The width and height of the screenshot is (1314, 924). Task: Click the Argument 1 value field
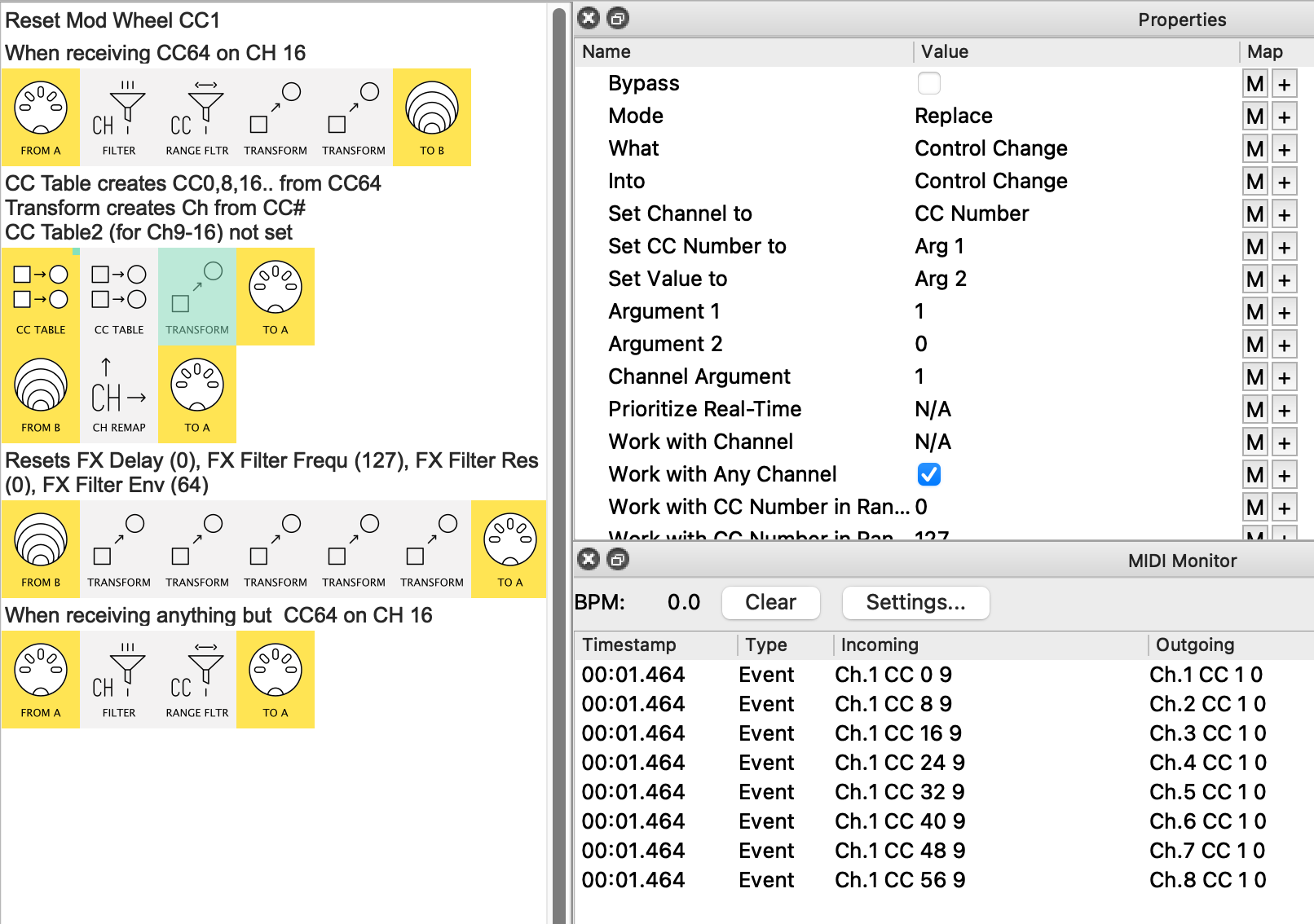click(919, 311)
